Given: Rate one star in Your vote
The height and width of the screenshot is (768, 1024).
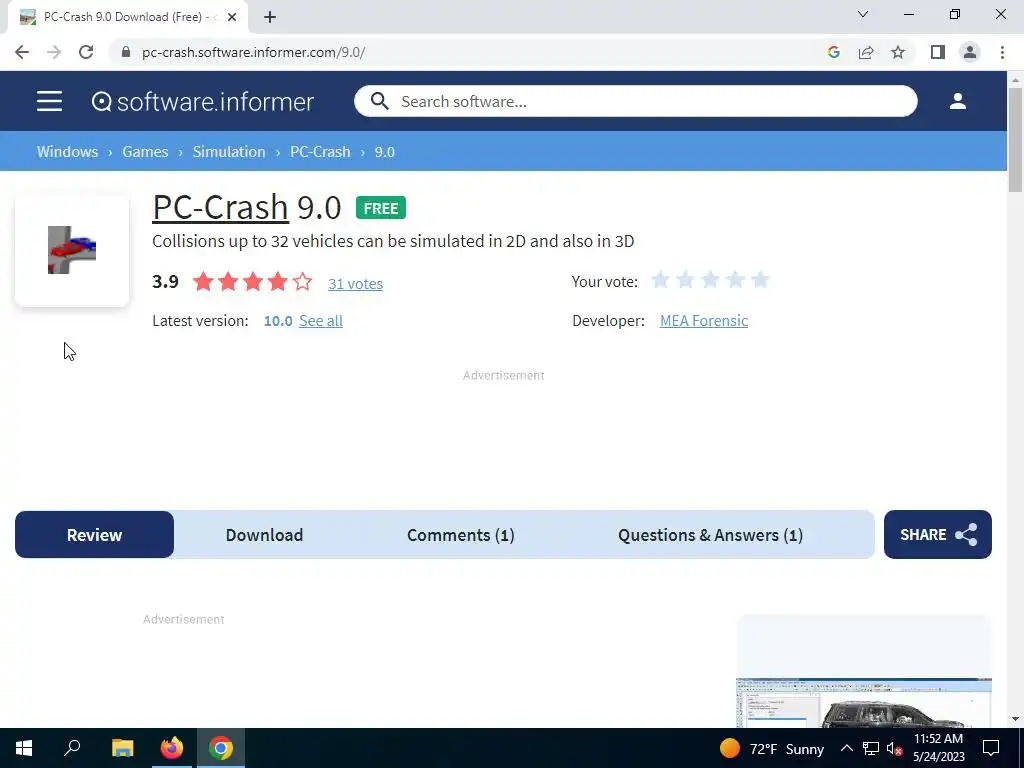Looking at the screenshot, I should pos(660,281).
